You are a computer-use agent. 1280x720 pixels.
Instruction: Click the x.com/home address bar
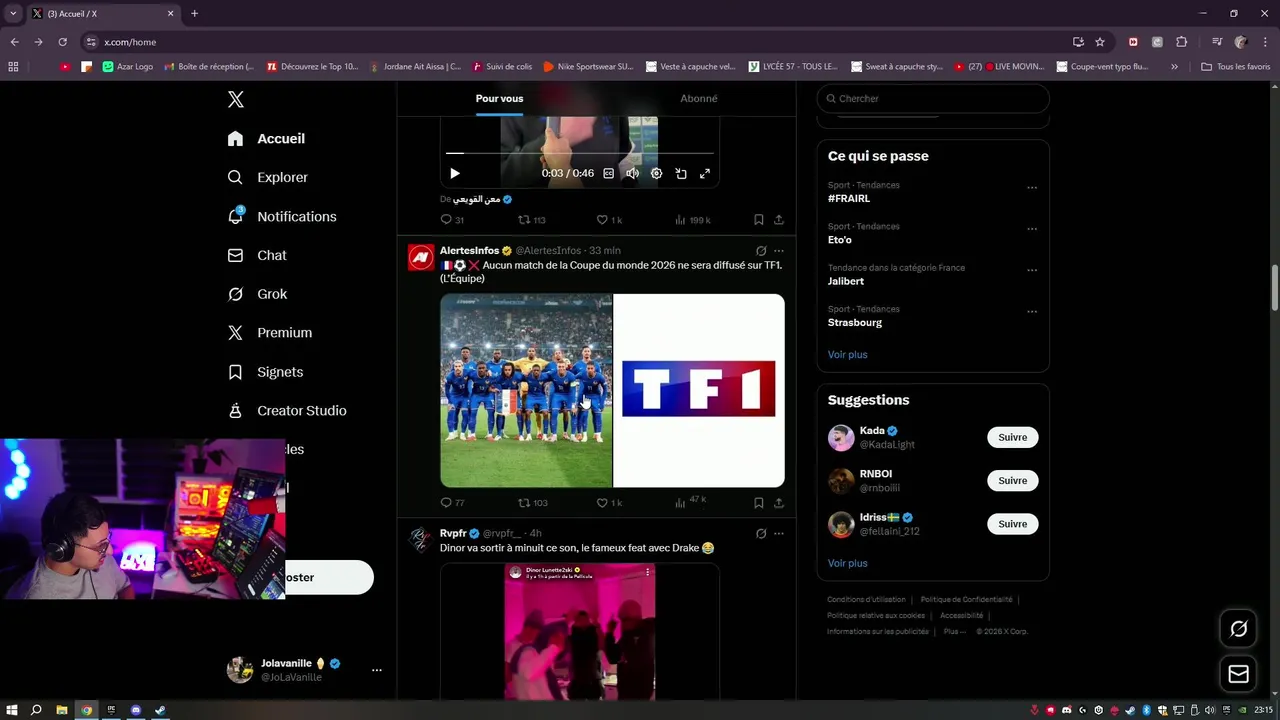pos(580,42)
